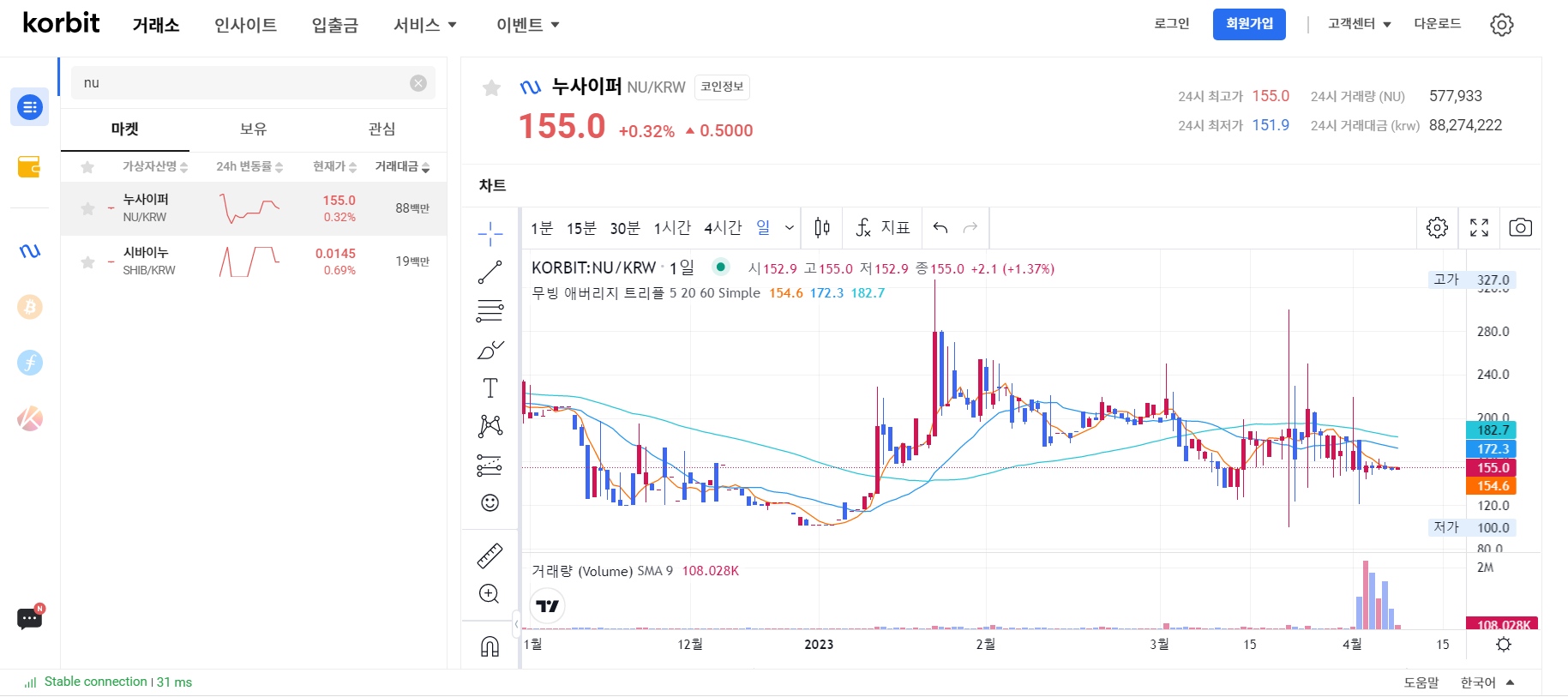
Task: Open the 한국어 language selector
Action: coord(1487,682)
